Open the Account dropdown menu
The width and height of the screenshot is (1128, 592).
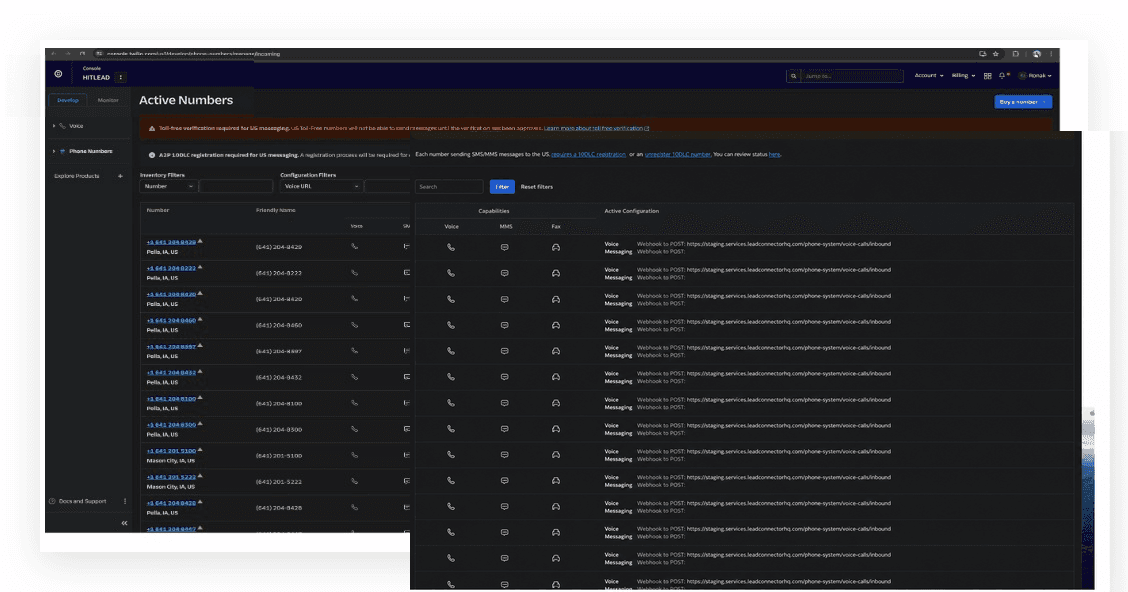[x=929, y=76]
